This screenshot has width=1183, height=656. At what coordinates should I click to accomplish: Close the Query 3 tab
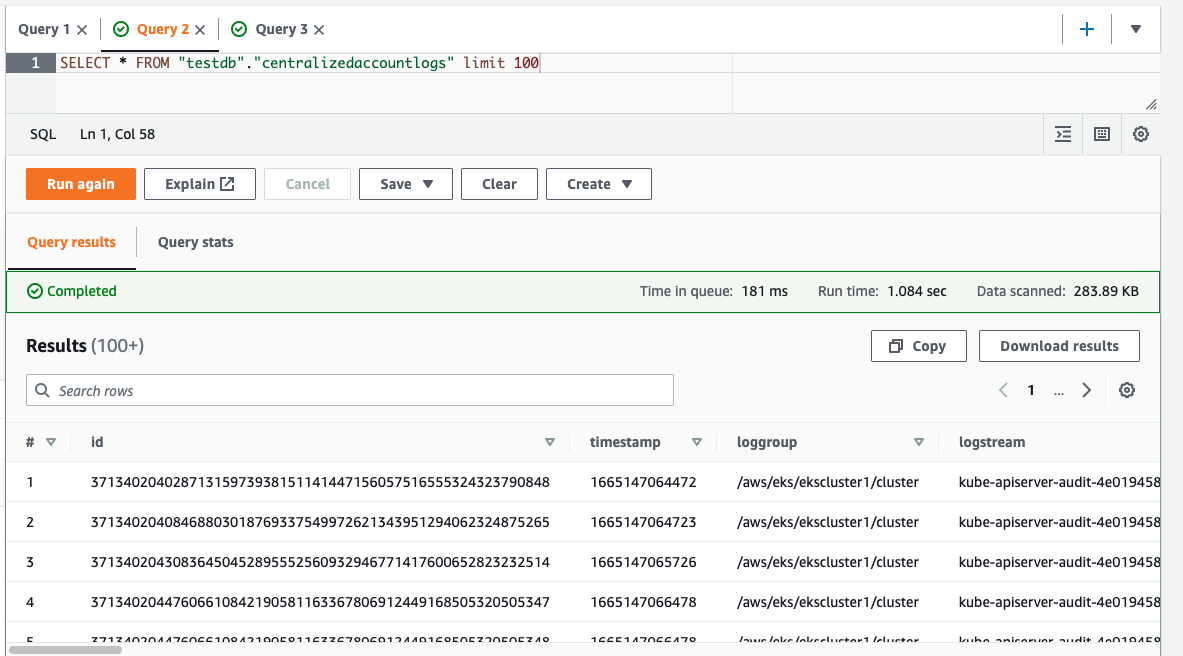pos(318,30)
